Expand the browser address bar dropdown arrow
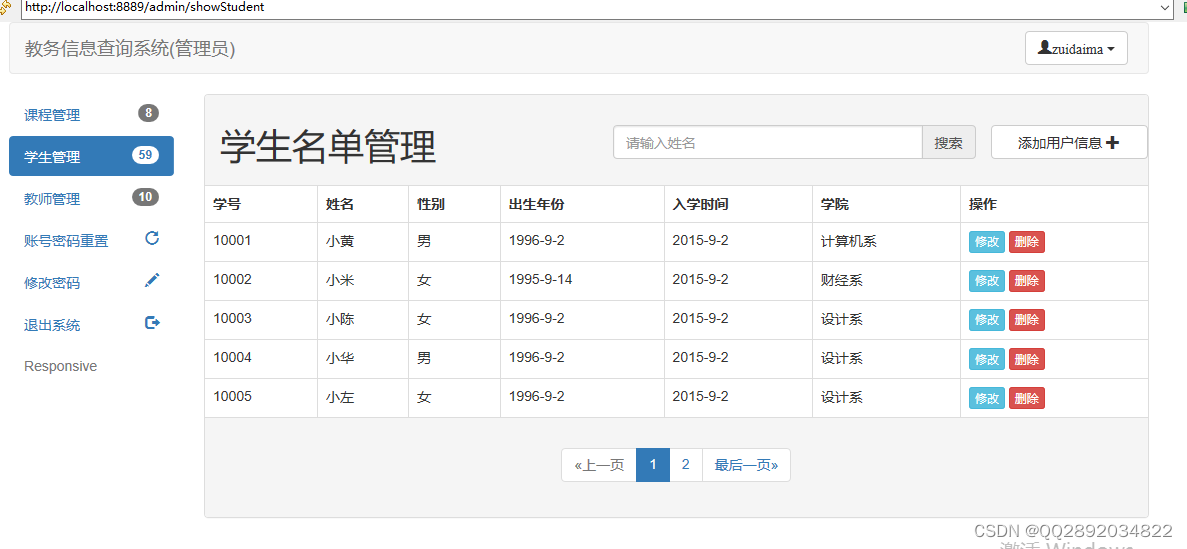Viewport: 1187px width, 549px height. [x=1165, y=7]
